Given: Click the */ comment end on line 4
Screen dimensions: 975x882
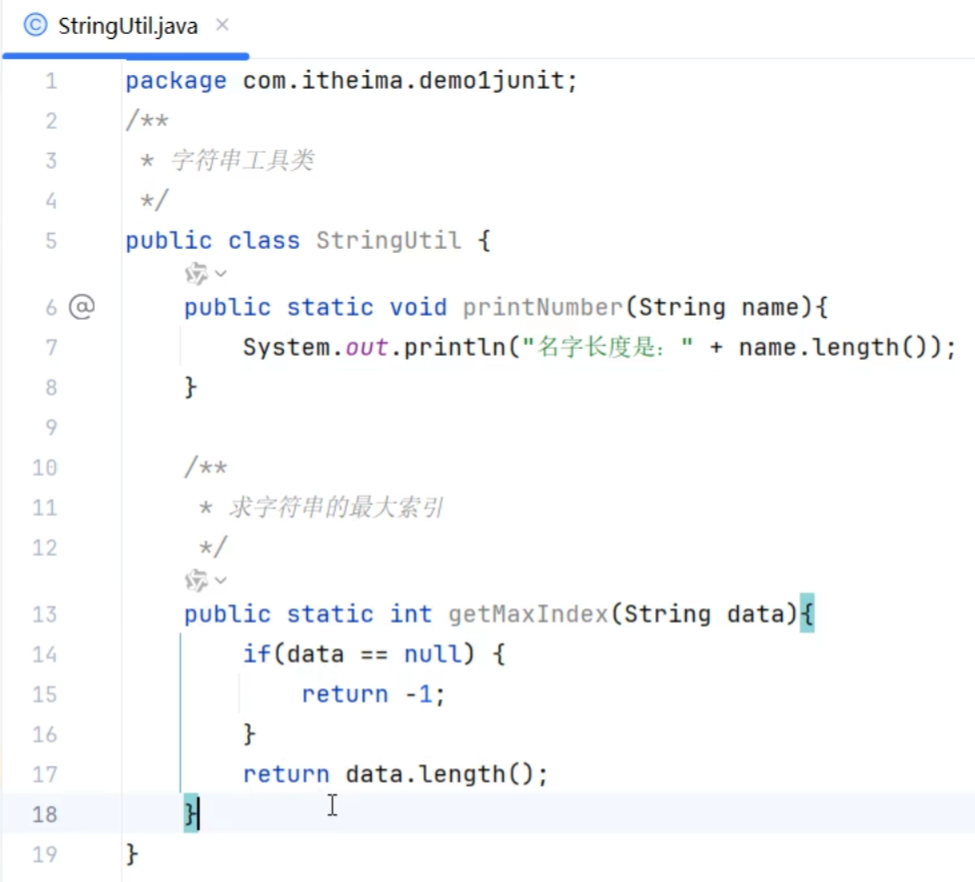Looking at the screenshot, I should pyautogui.click(x=154, y=200).
